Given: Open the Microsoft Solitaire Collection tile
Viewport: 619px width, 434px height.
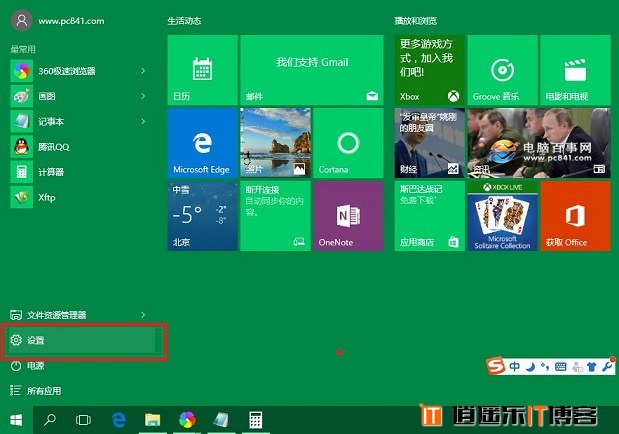Looking at the screenshot, I should pos(503,216).
